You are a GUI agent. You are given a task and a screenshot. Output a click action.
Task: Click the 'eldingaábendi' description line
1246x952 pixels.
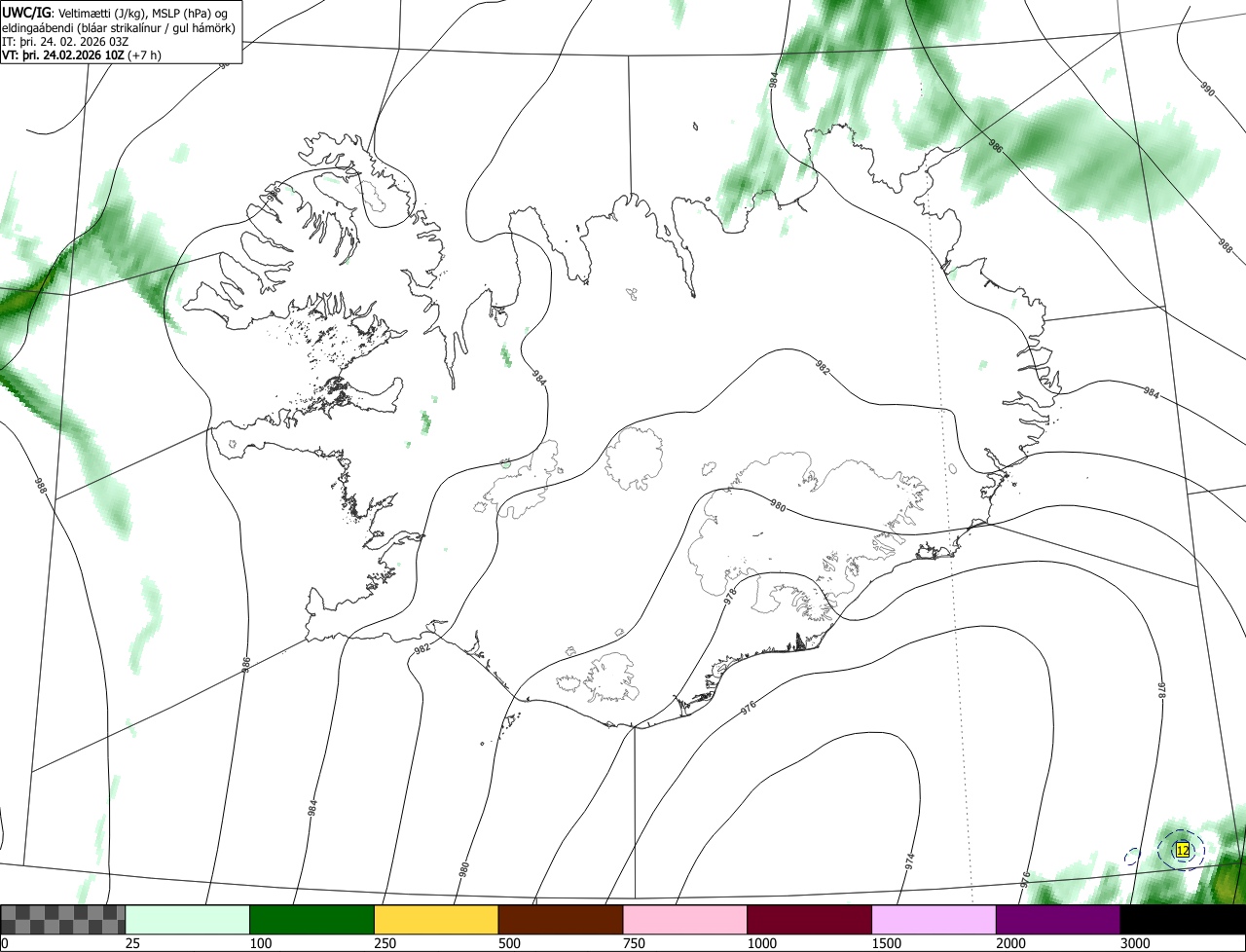click(118, 27)
